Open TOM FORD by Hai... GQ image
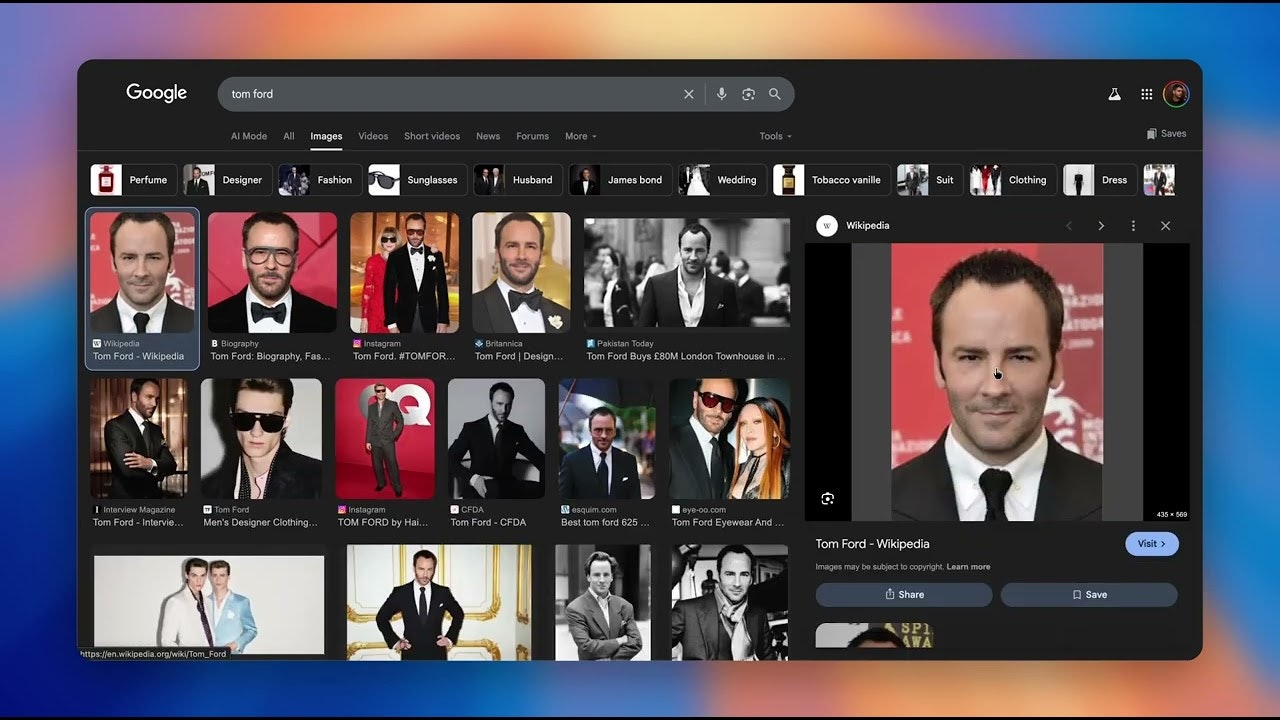 point(385,438)
